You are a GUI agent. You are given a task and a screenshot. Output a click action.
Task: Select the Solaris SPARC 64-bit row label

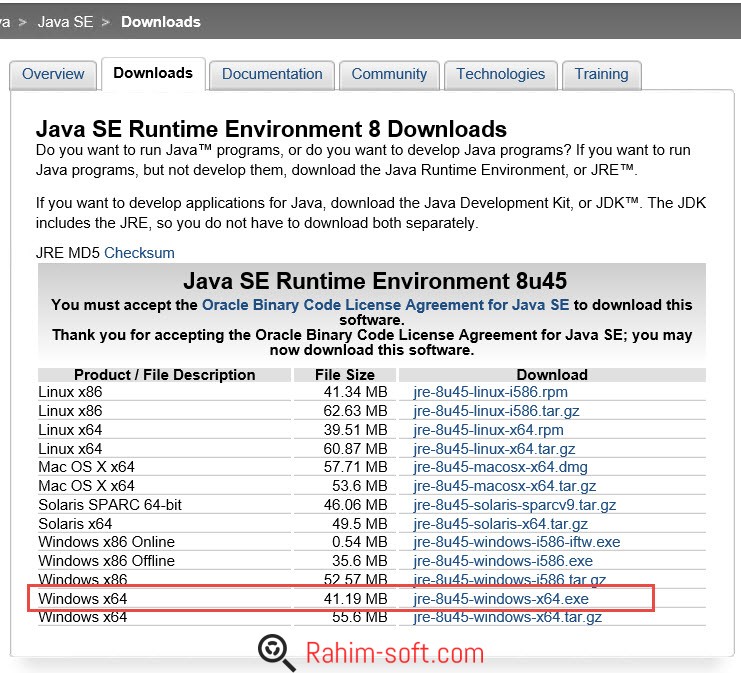(110, 505)
